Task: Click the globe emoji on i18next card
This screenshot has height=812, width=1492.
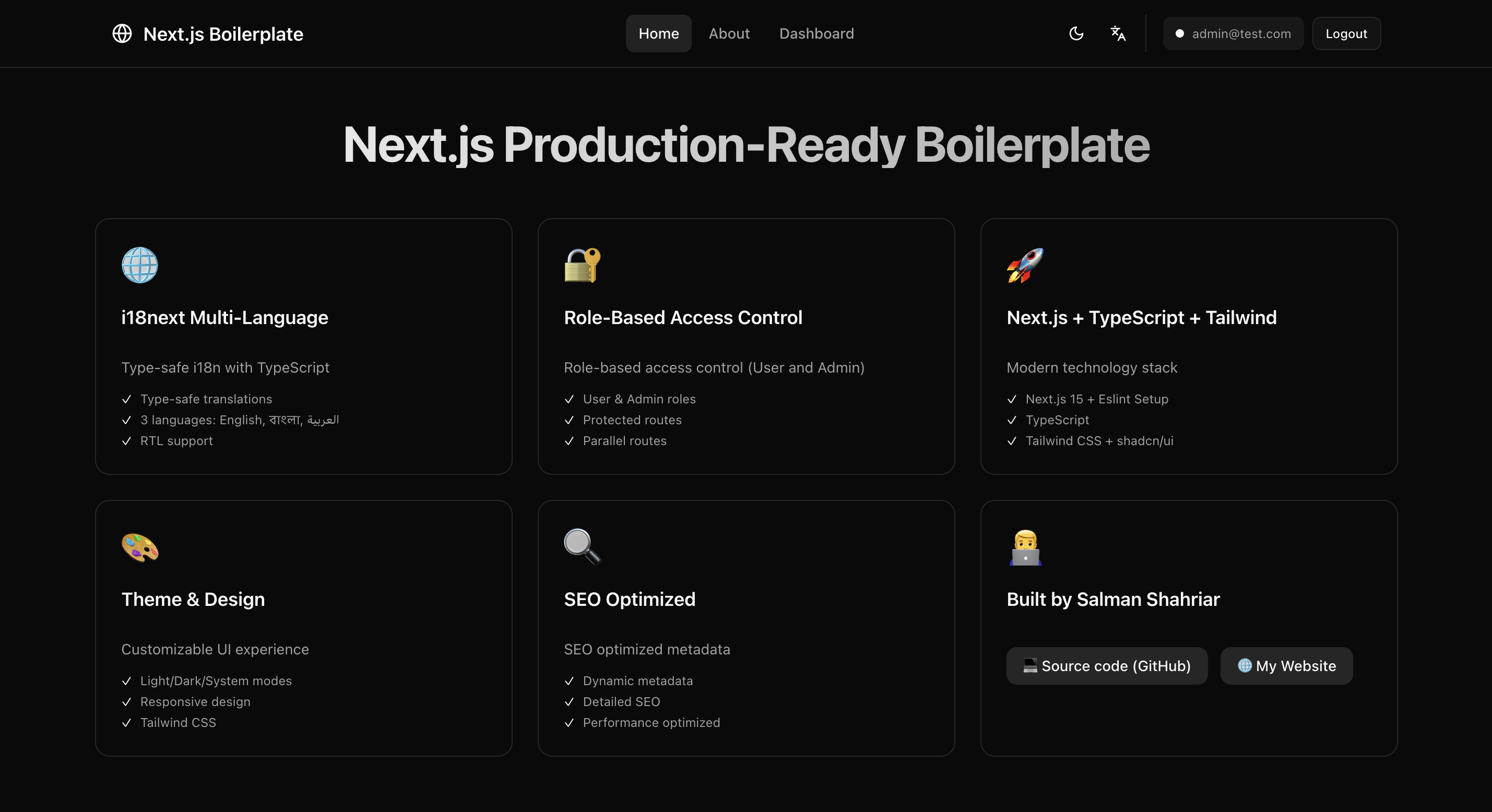Action: click(x=139, y=265)
